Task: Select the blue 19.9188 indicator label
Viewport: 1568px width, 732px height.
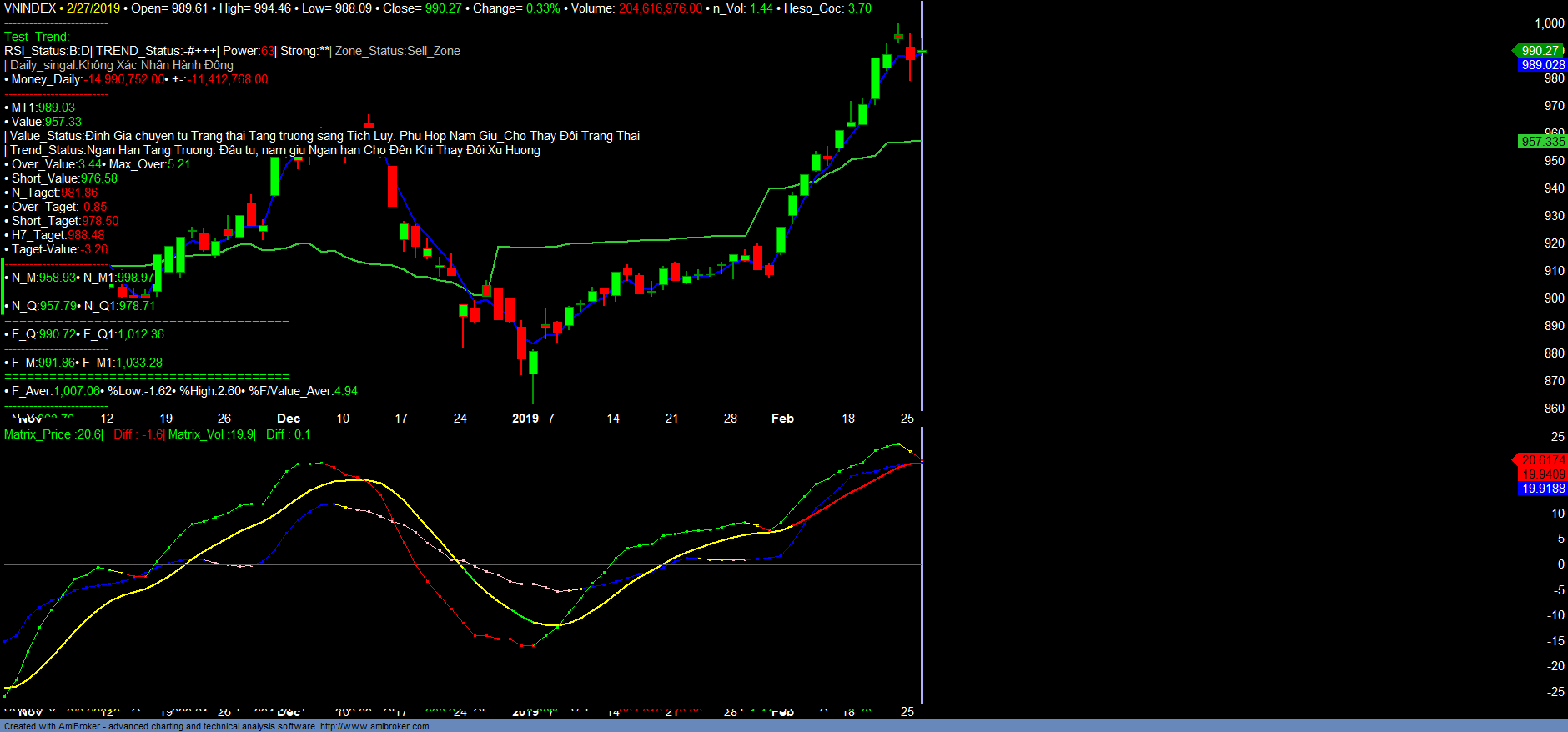Action: 1542,489
